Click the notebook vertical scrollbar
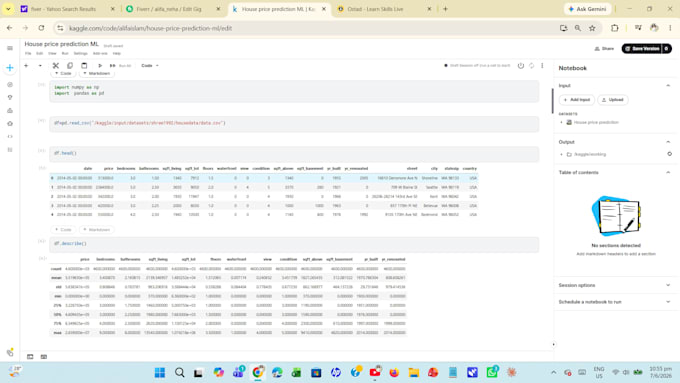Image resolution: width=680 pixels, height=383 pixels. [552, 101]
